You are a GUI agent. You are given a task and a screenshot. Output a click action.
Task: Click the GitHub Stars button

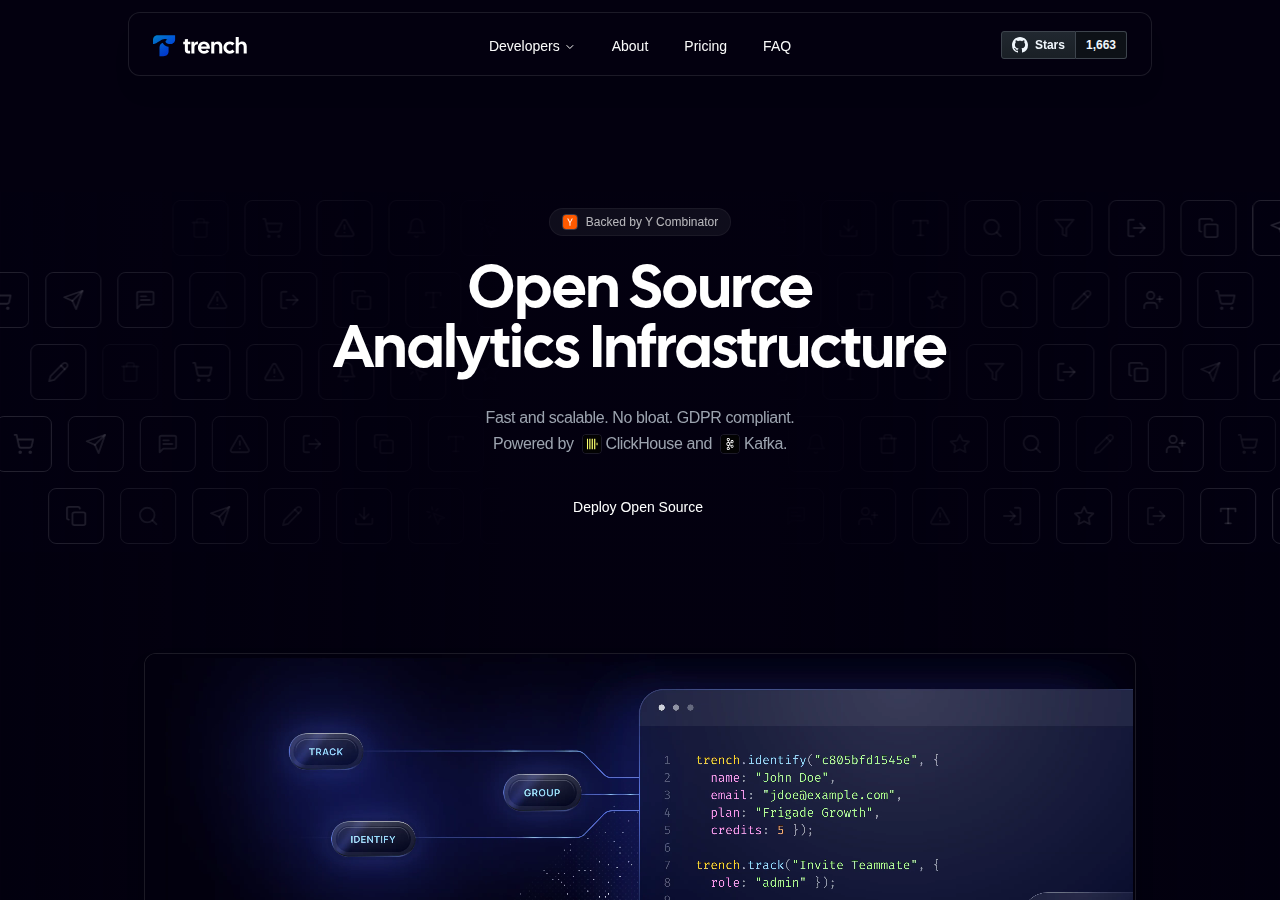1038,45
